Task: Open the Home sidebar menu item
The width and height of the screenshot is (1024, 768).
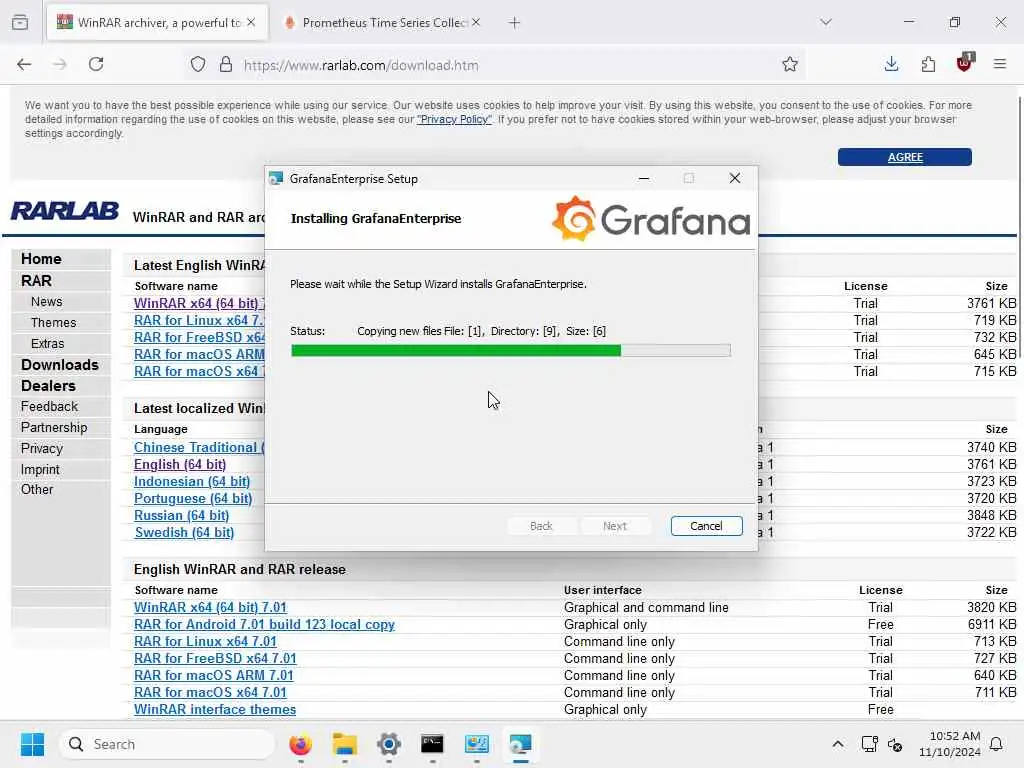Action: [41, 259]
